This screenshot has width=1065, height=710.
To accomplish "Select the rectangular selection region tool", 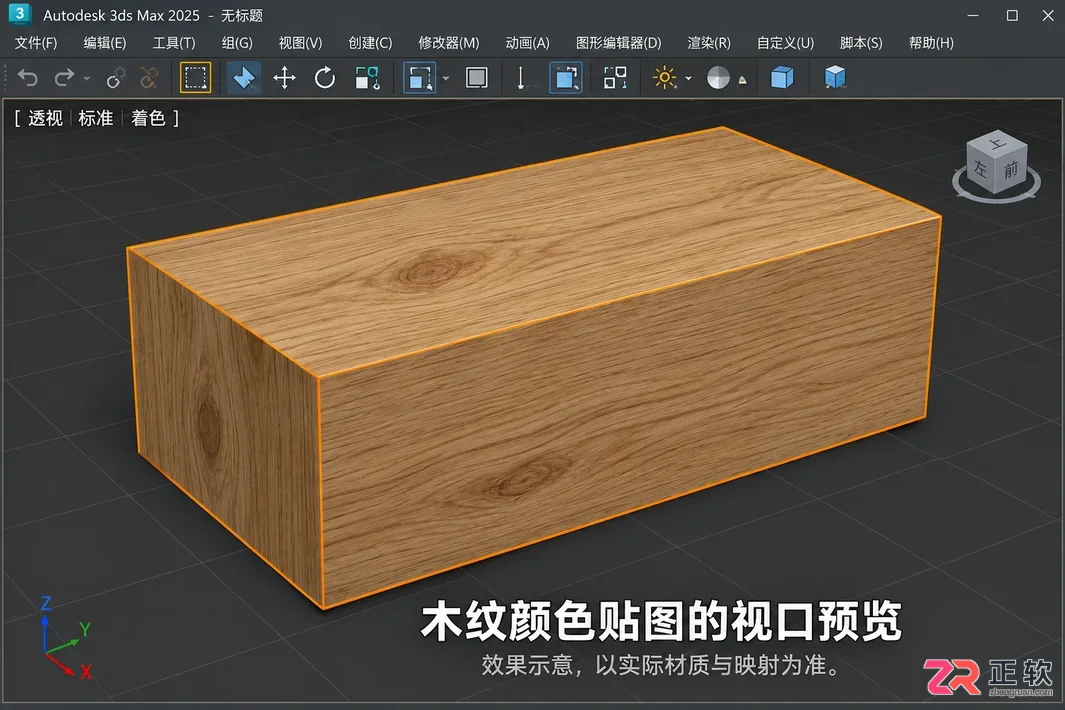I will (196, 77).
